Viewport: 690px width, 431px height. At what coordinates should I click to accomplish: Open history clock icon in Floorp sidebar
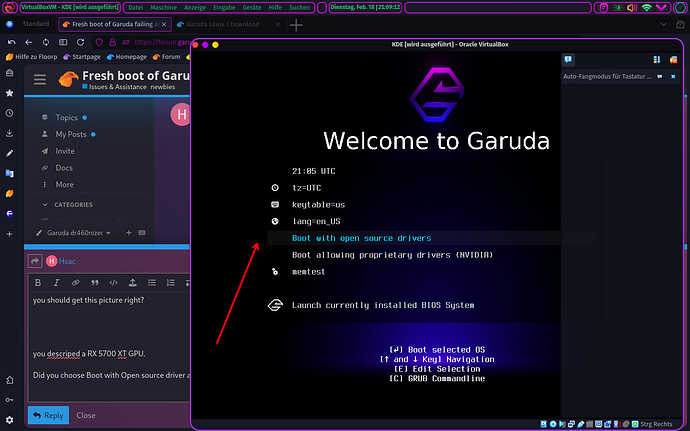pyautogui.click(x=10, y=113)
